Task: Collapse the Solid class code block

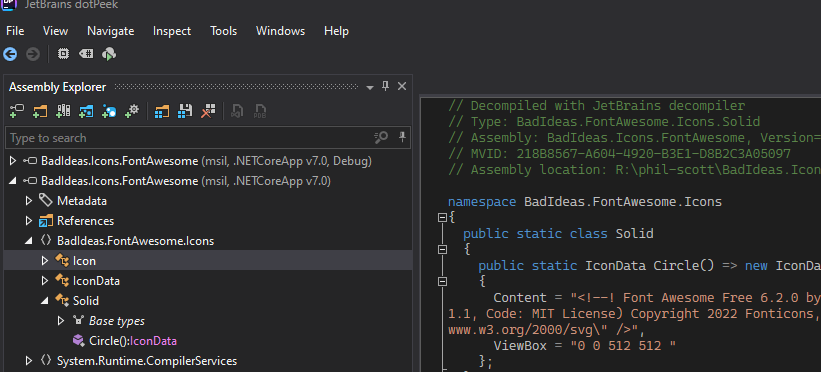Action: 442,249
